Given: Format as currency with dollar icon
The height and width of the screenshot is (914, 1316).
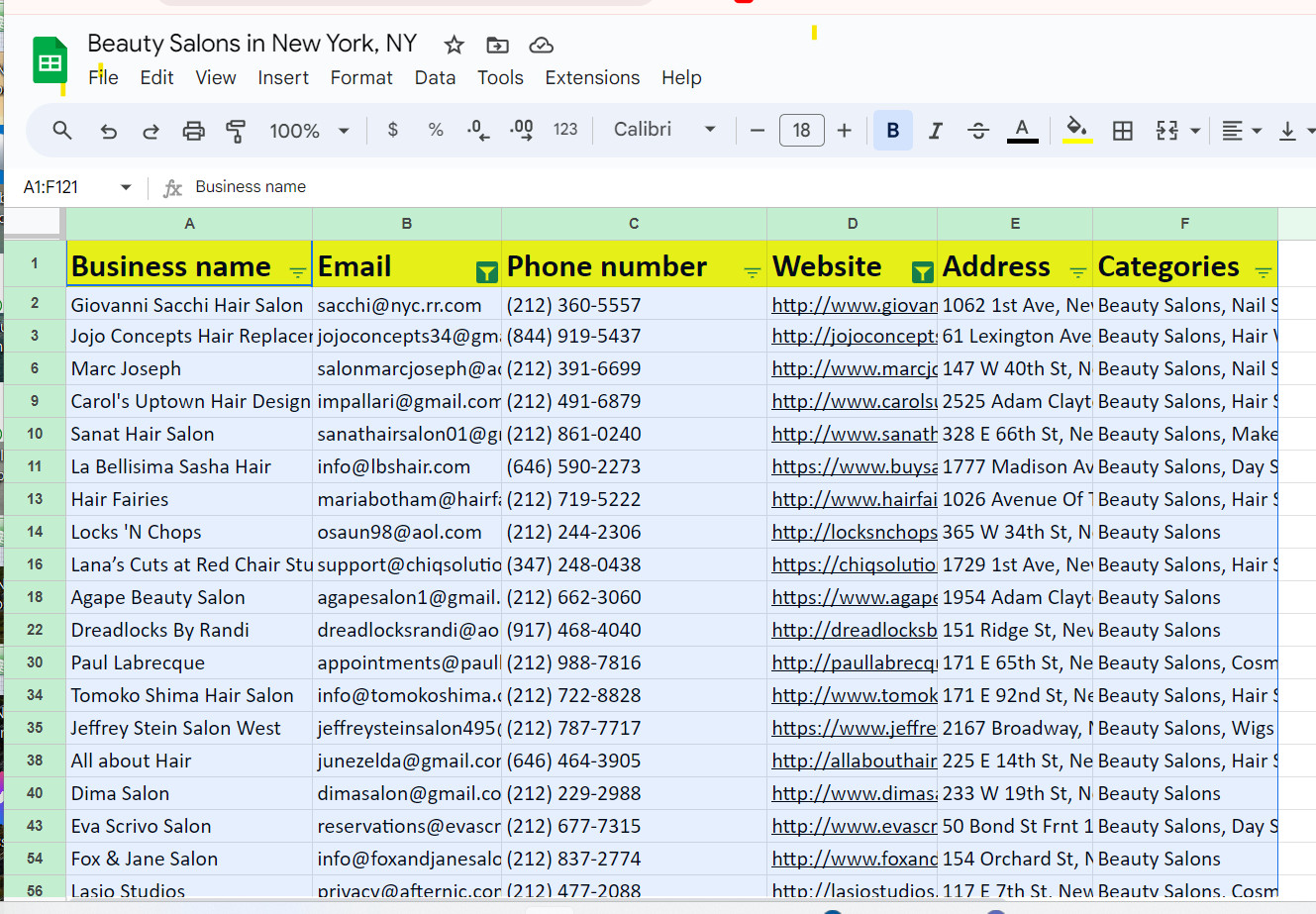Looking at the screenshot, I should coord(393,130).
